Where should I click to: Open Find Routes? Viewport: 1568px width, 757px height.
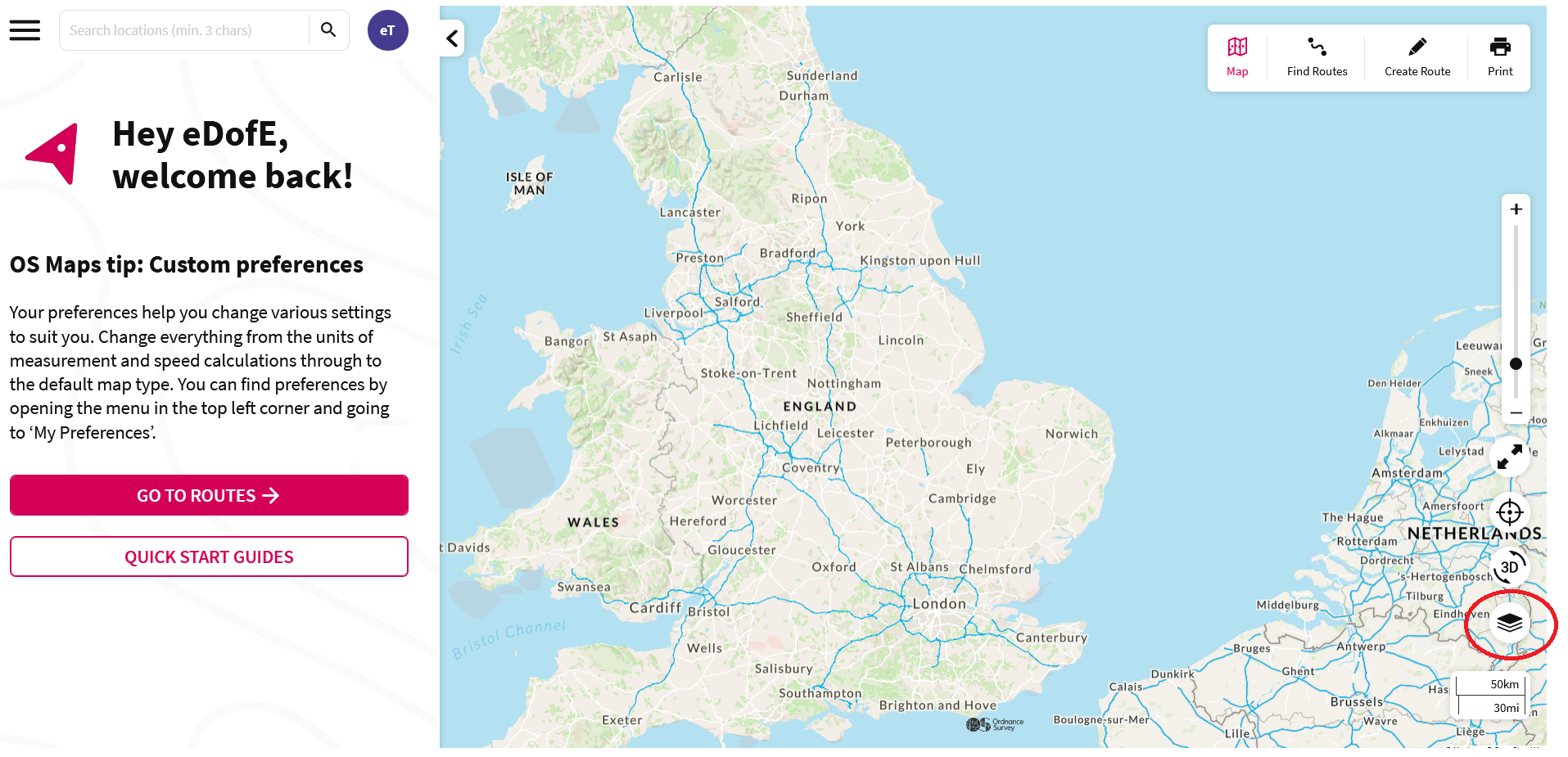pyautogui.click(x=1317, y=56)
